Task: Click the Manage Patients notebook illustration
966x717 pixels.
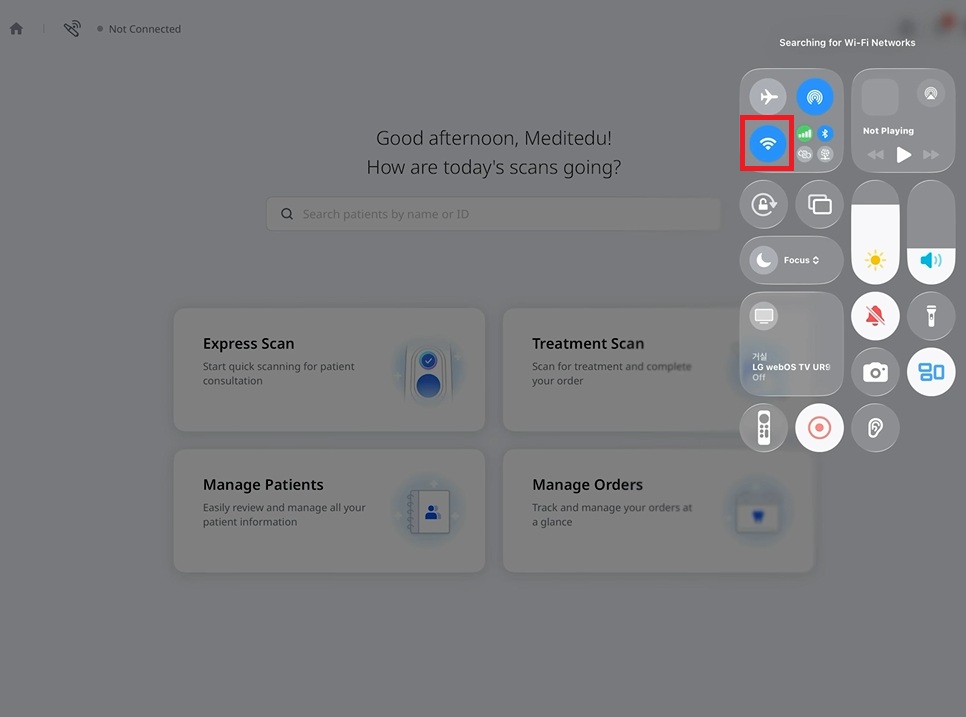Action: point(428,511)
